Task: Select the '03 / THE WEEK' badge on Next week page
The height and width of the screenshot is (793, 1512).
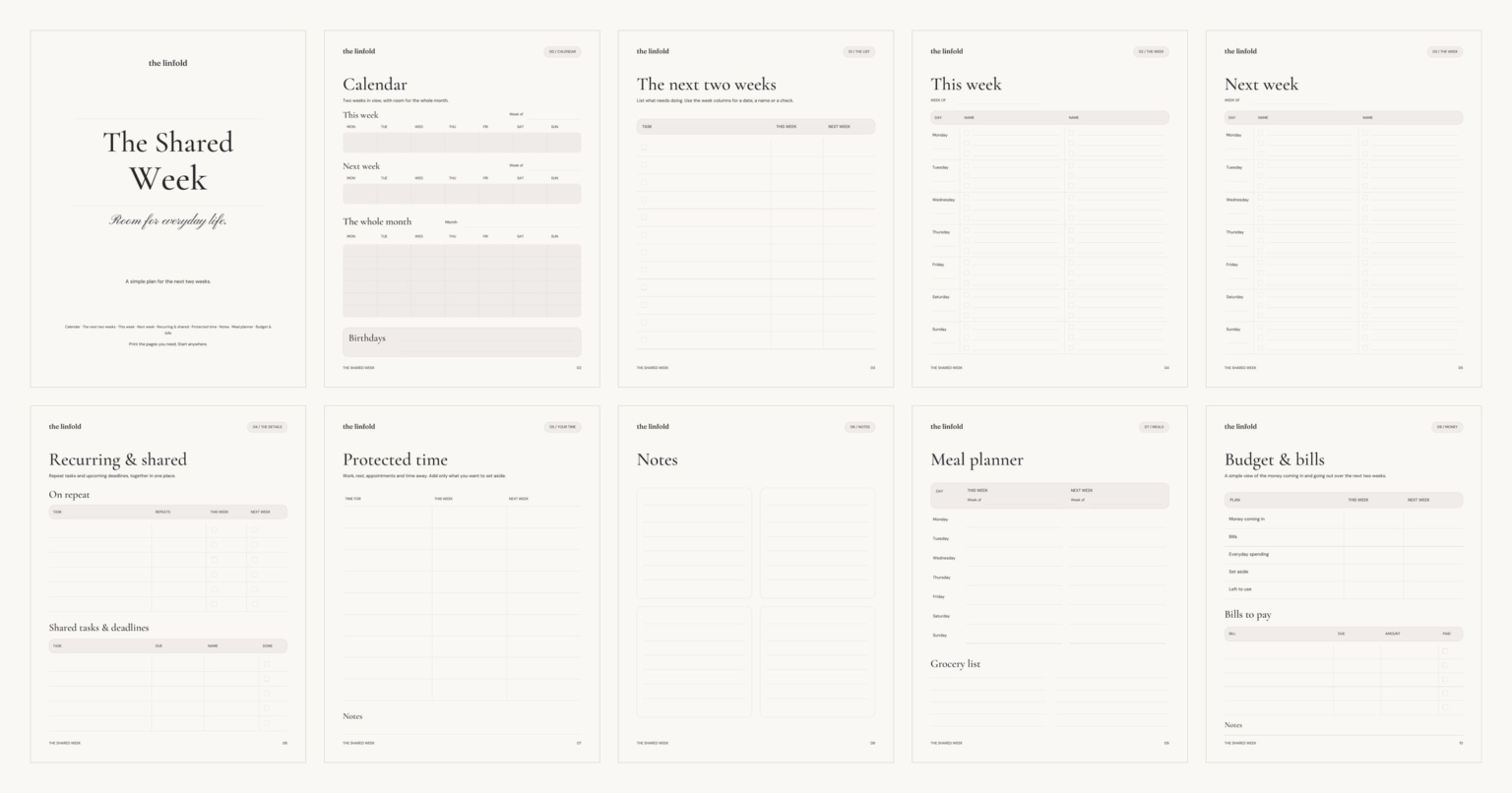Action: [1445, 52]
